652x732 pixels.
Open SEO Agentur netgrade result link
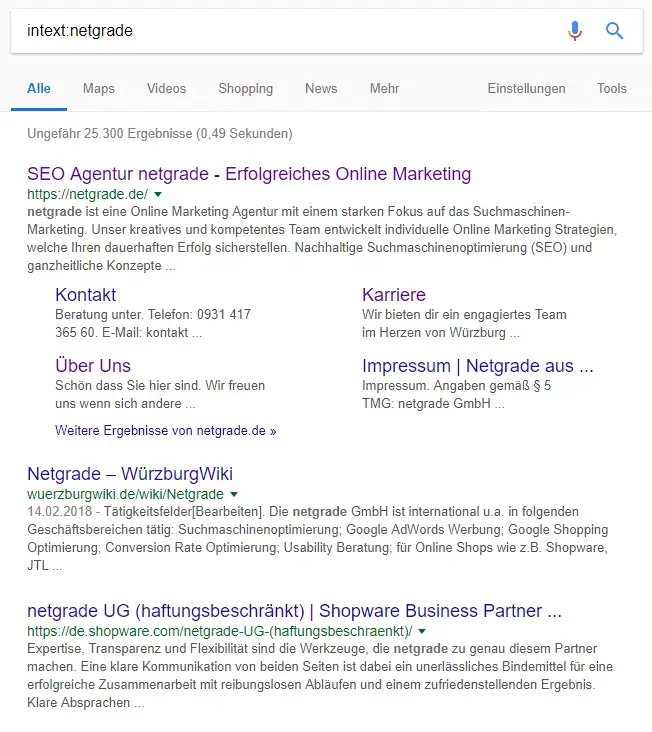[249, 174]
